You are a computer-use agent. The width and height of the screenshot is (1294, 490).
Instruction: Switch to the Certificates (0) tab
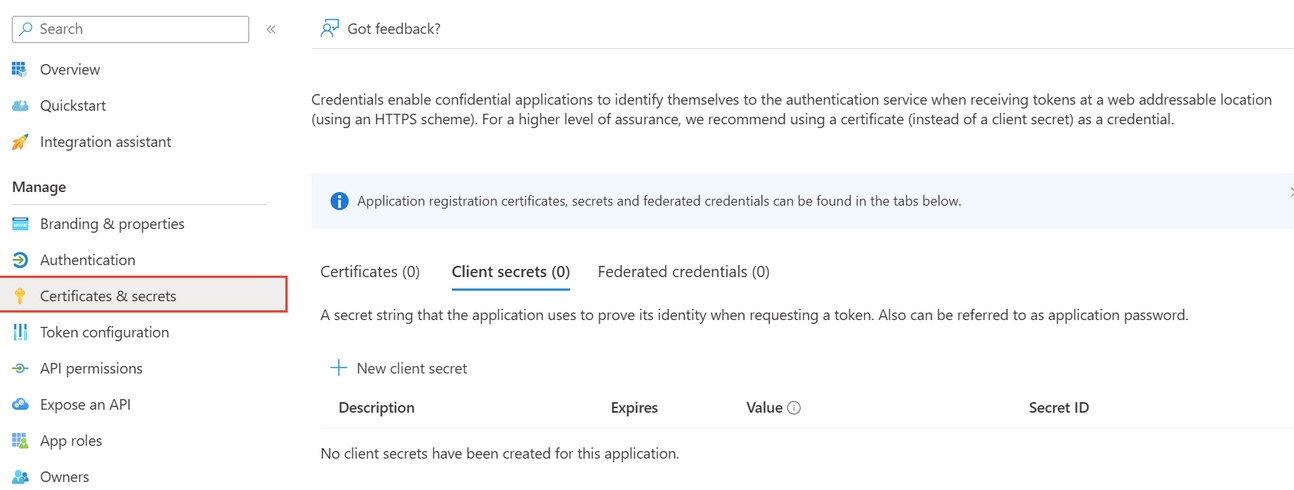370,272
